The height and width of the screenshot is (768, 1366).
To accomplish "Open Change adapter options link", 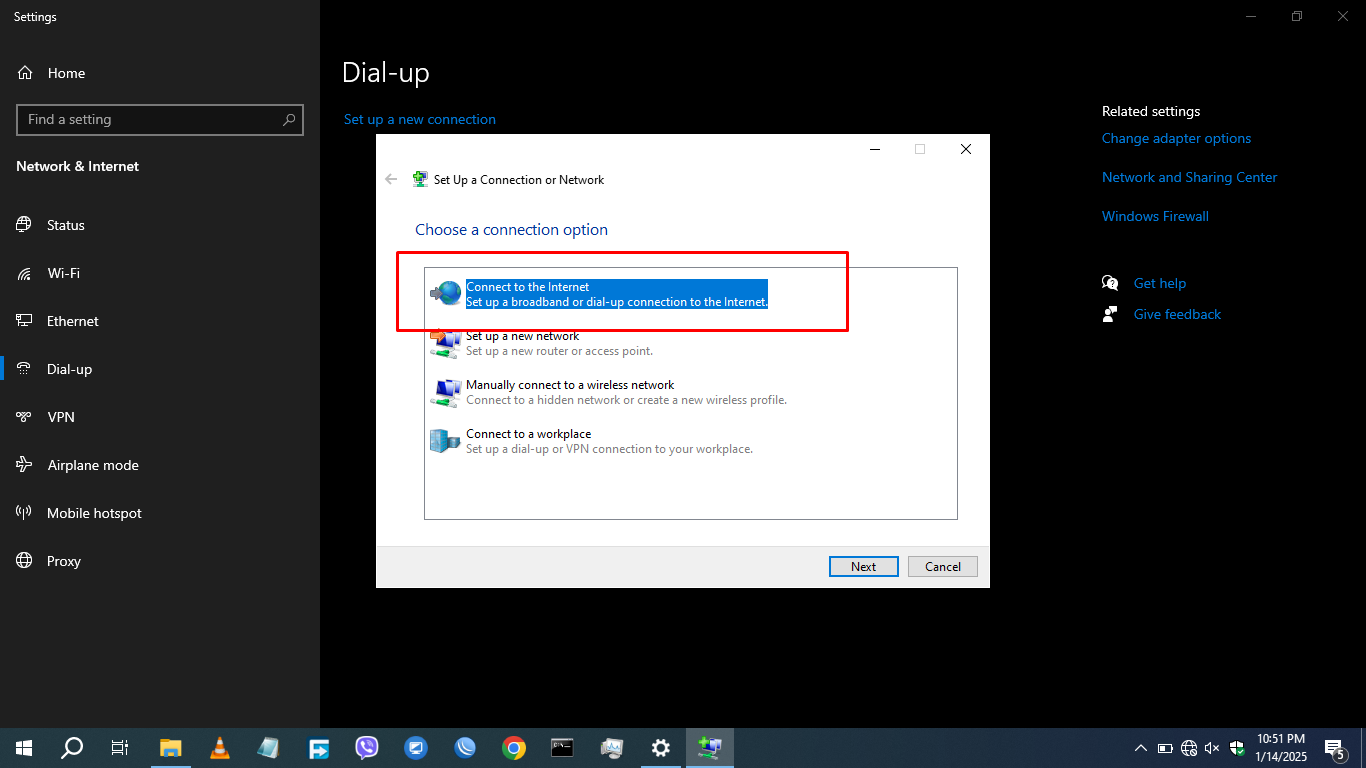I will [1176, 138].
